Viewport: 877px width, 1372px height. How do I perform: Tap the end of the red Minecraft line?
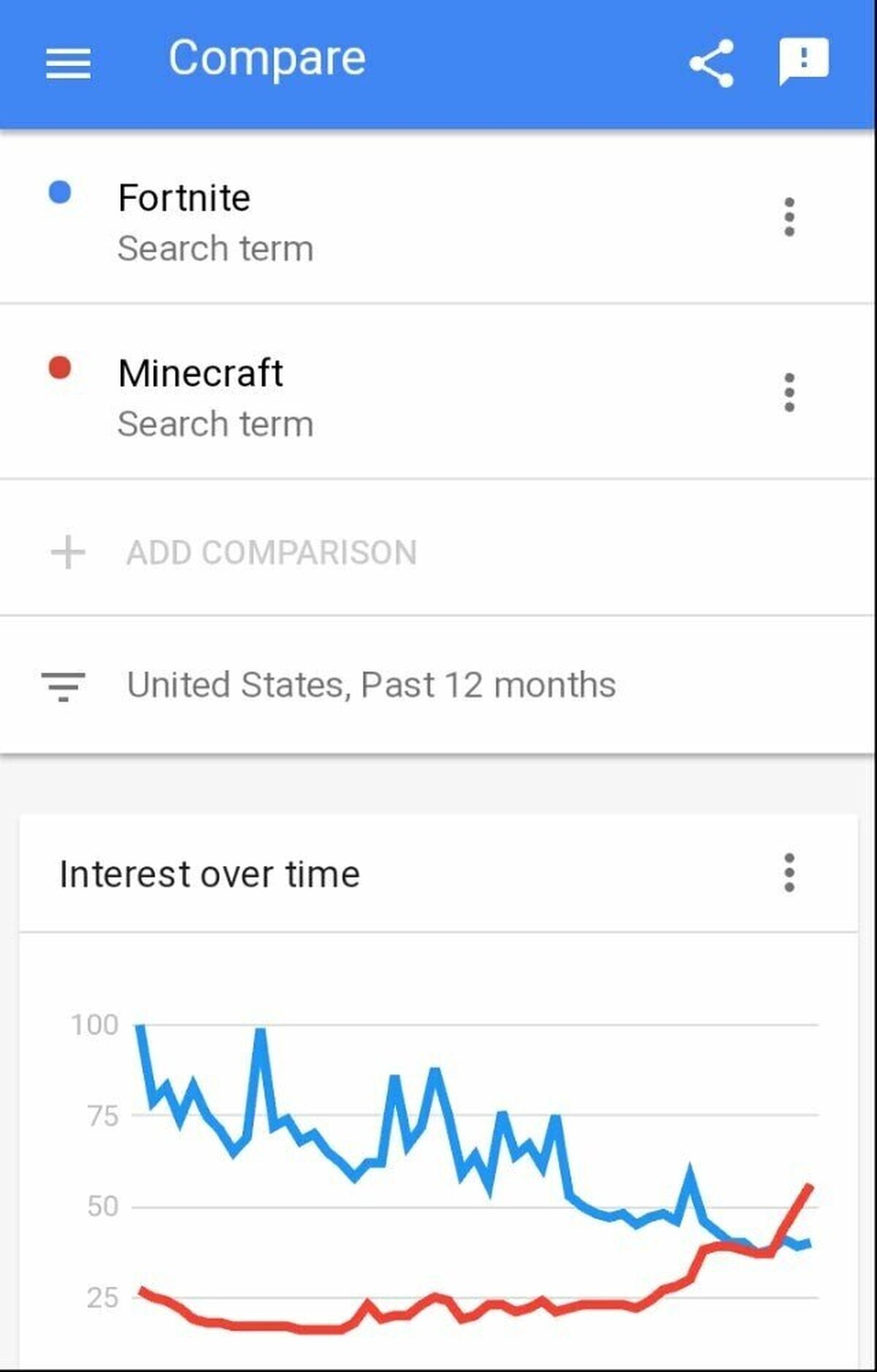(x=810, y=1186)
